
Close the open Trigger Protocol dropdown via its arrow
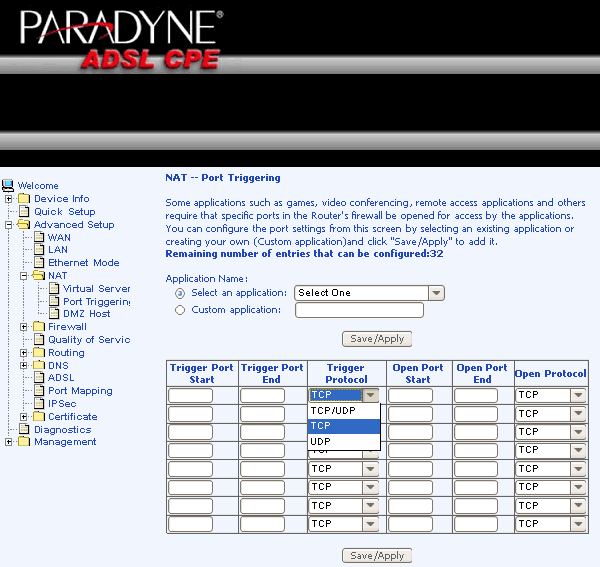coord(370,395)
